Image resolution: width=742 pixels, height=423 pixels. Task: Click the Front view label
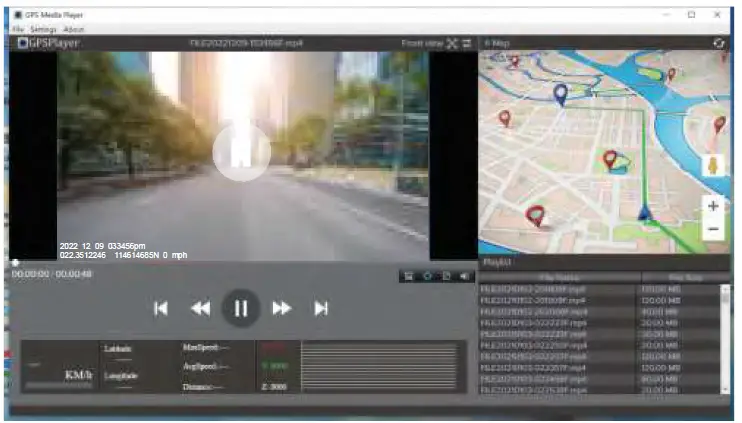tap(422, 44)
